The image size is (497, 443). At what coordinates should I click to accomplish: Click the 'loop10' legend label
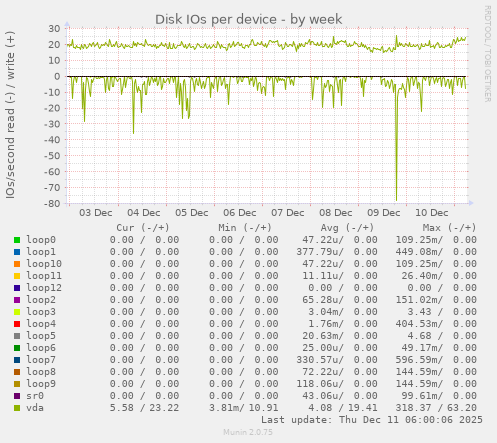tap(44, 264)
